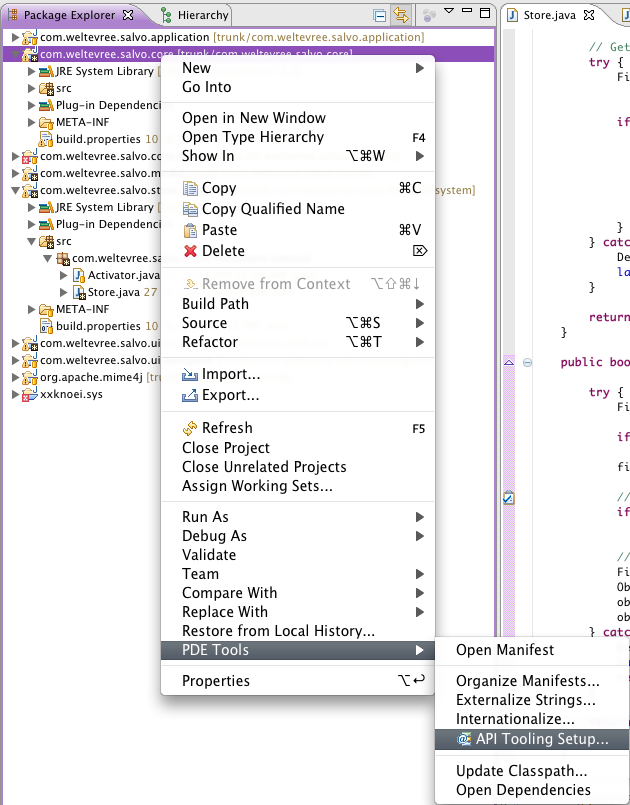The image size is (630, 805).
Task: Collapse the method fold marker in editor
Action: click(x=527, y=362)
